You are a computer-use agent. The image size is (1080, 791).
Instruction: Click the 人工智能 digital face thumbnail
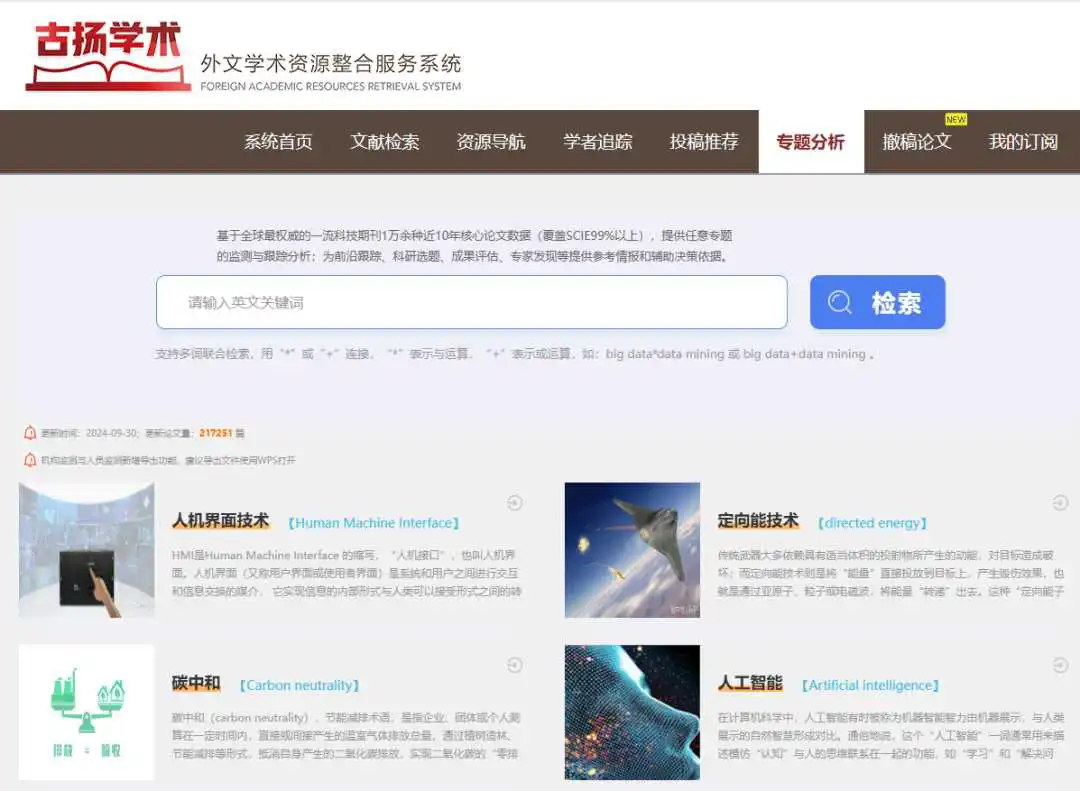(632, 712)
